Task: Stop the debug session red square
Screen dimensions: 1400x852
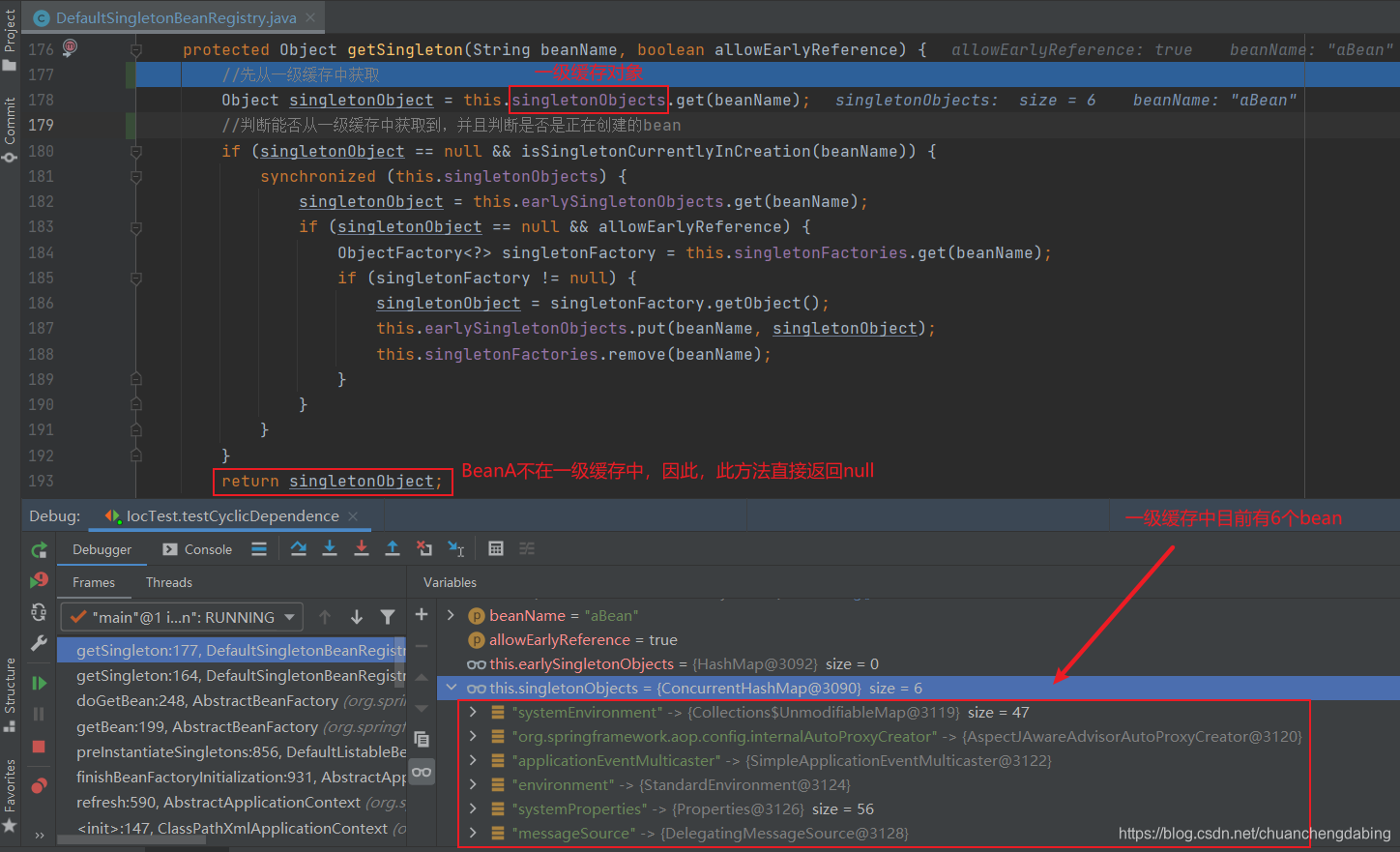Action: pos(39,747)
